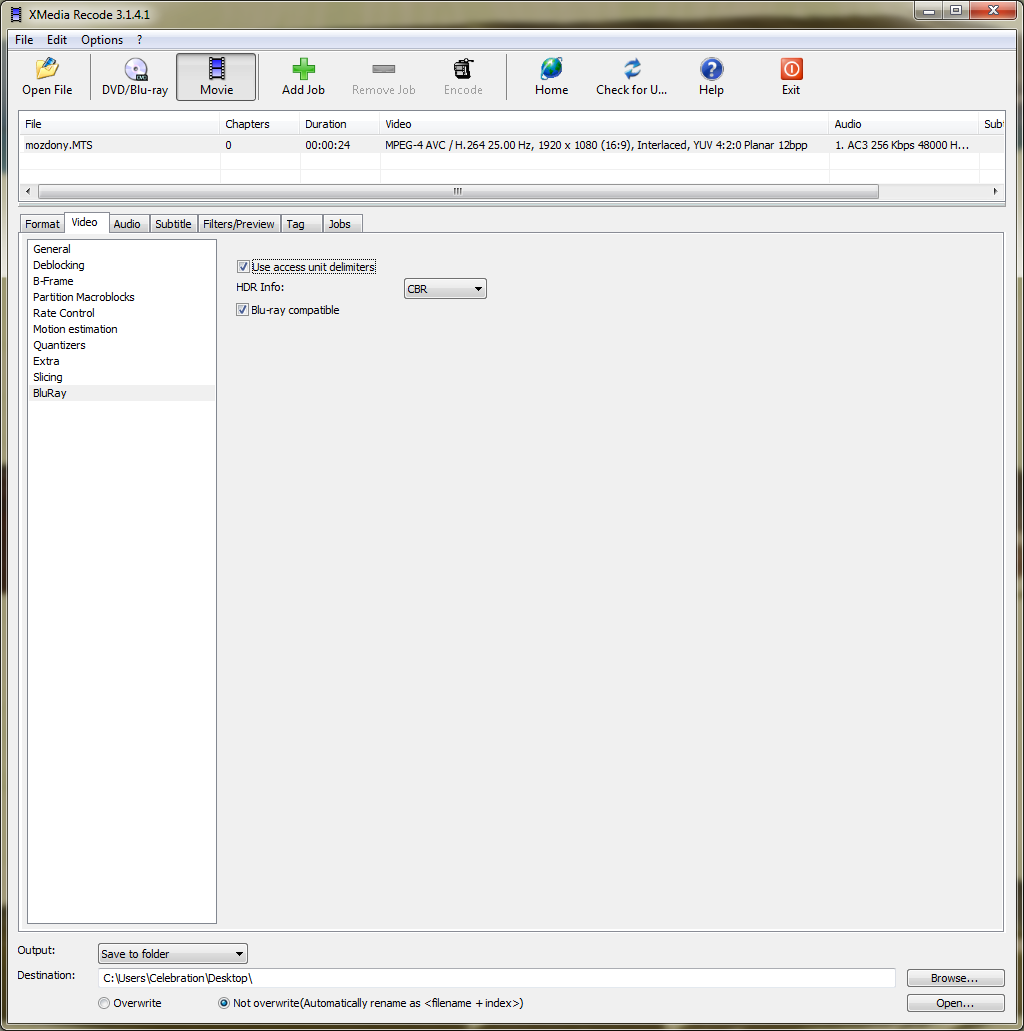The width and height of the screenshot is (1024, 1031).
Task: Select Rate Control settings item
Action: (x=122, y=313)
